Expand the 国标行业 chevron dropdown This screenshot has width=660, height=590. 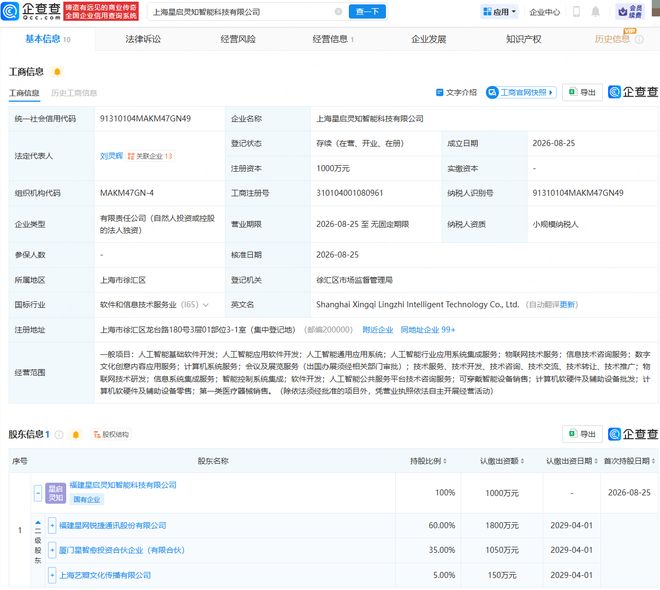[x=206, y=305]
